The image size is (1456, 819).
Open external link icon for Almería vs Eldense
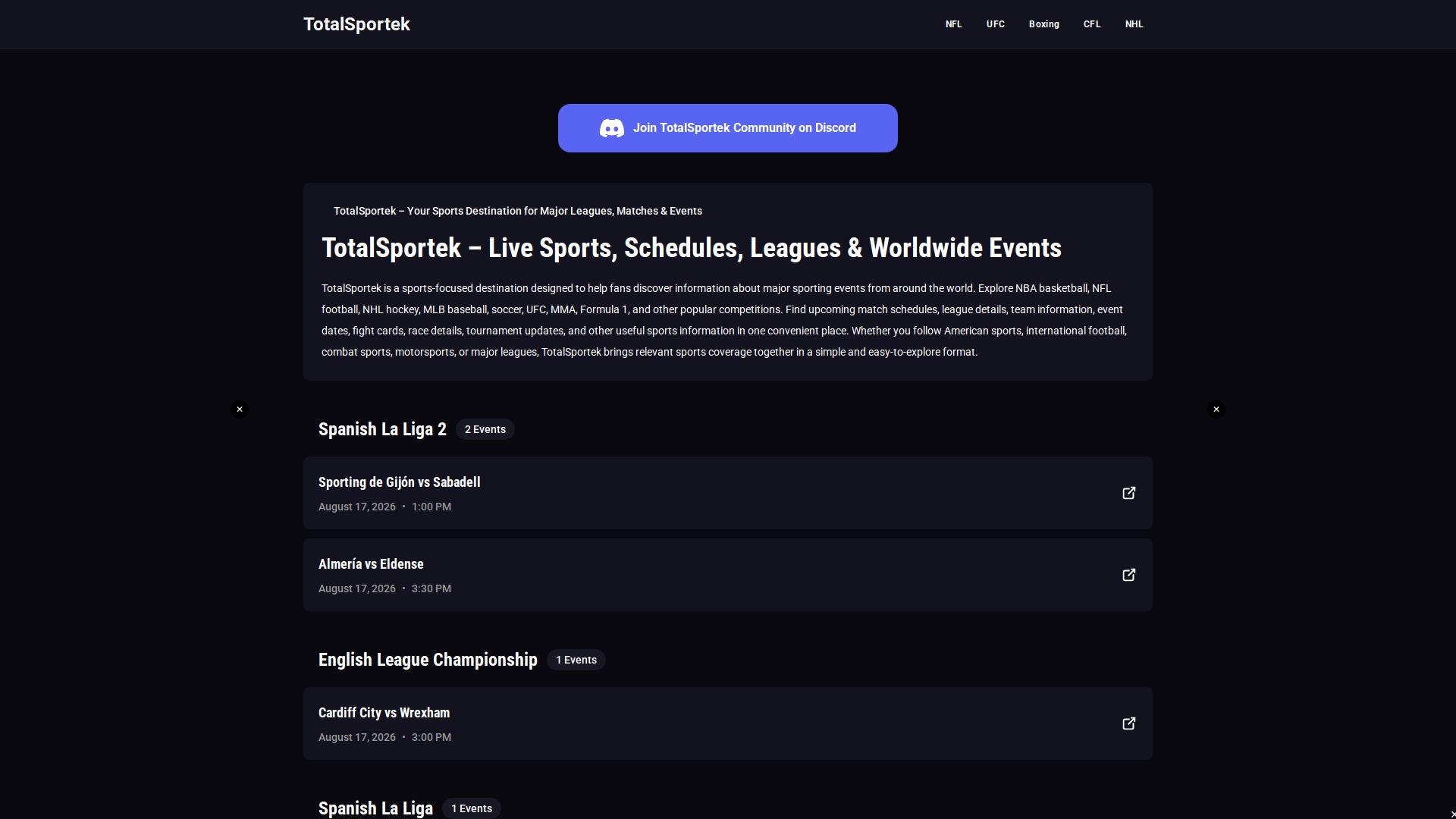(1129, 575)
